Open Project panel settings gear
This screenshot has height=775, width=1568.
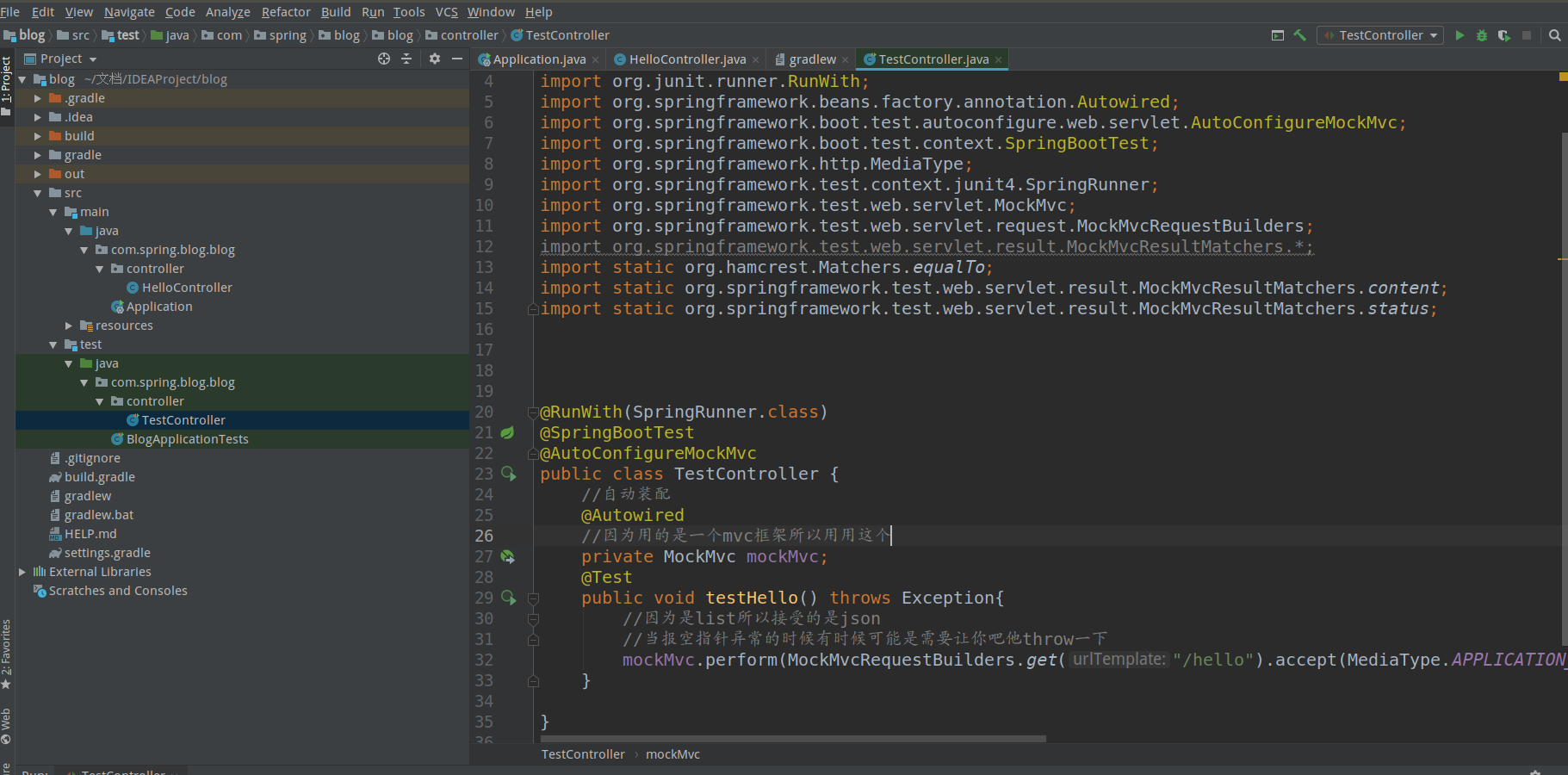435,59
